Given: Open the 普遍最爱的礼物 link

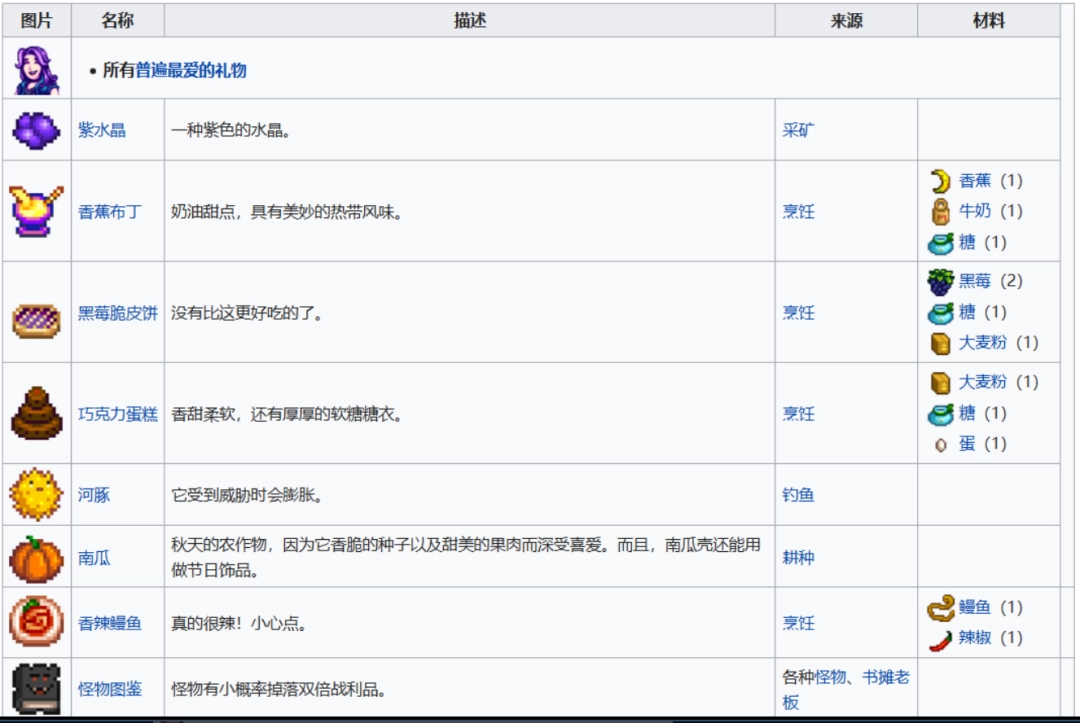Looking at the screenshot, I should click(x=191, y=70).
